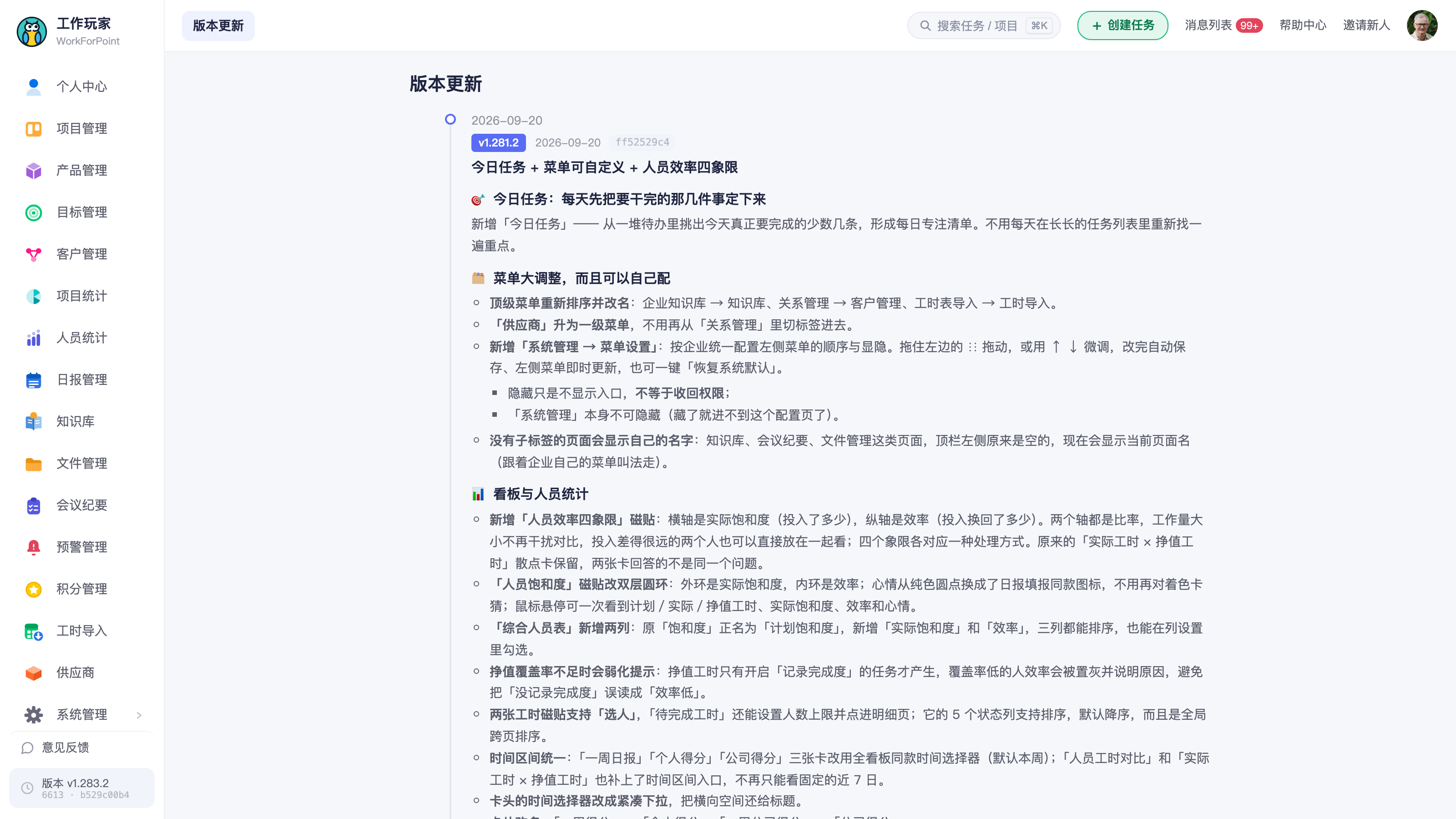Click the heading 今日任务 + 菜单可自定义 + 人员效率四象限
The width and height of the screenshot is (1456, 819).
(x=604, y=167)
